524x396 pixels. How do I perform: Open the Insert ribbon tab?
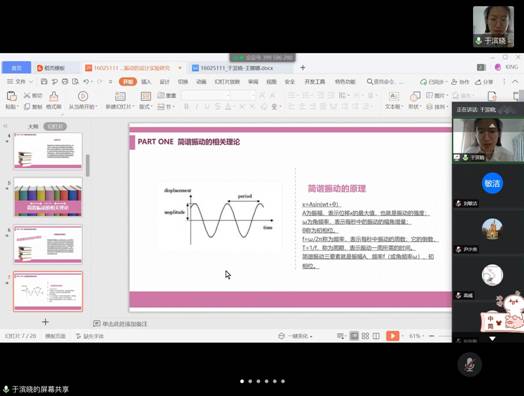tap(146, 82)
